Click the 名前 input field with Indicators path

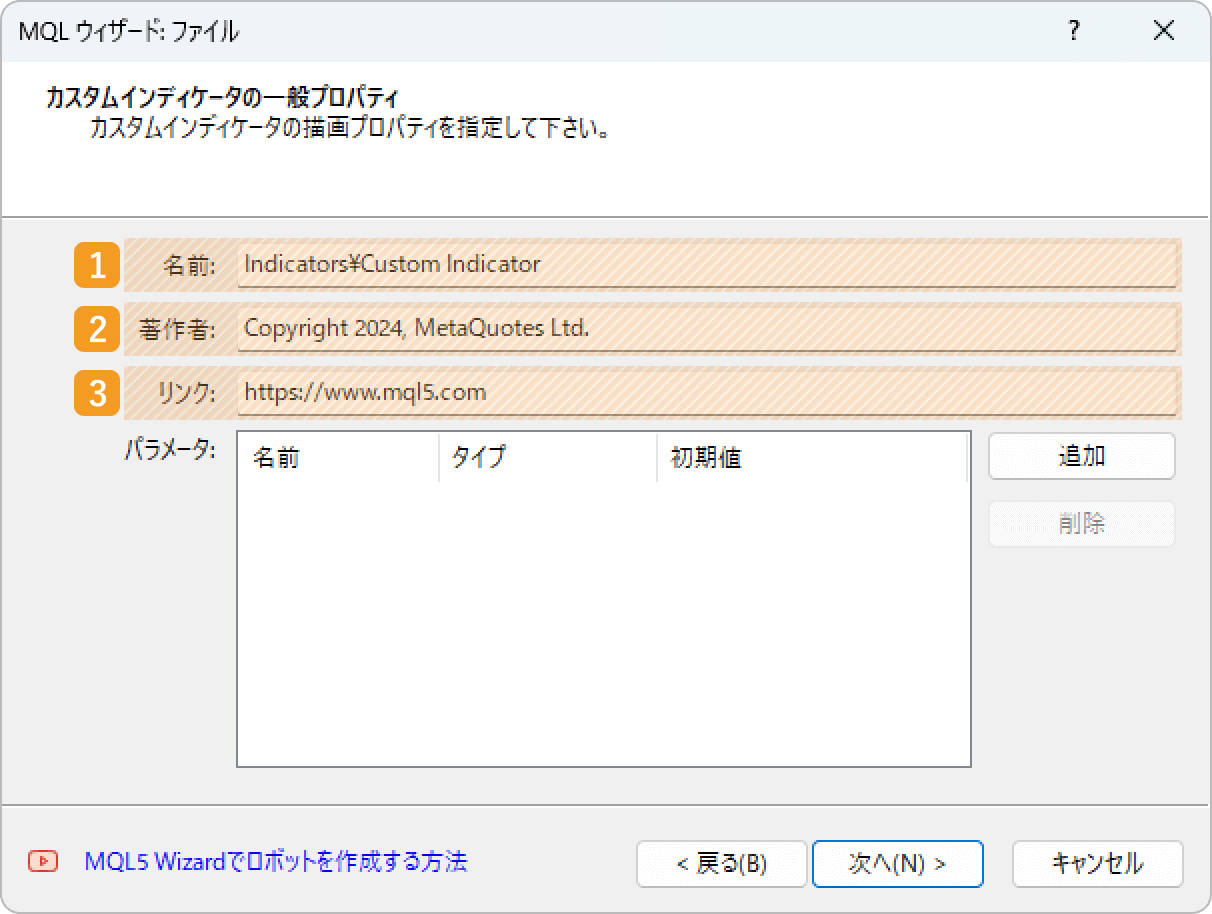(x=707, y=265)
